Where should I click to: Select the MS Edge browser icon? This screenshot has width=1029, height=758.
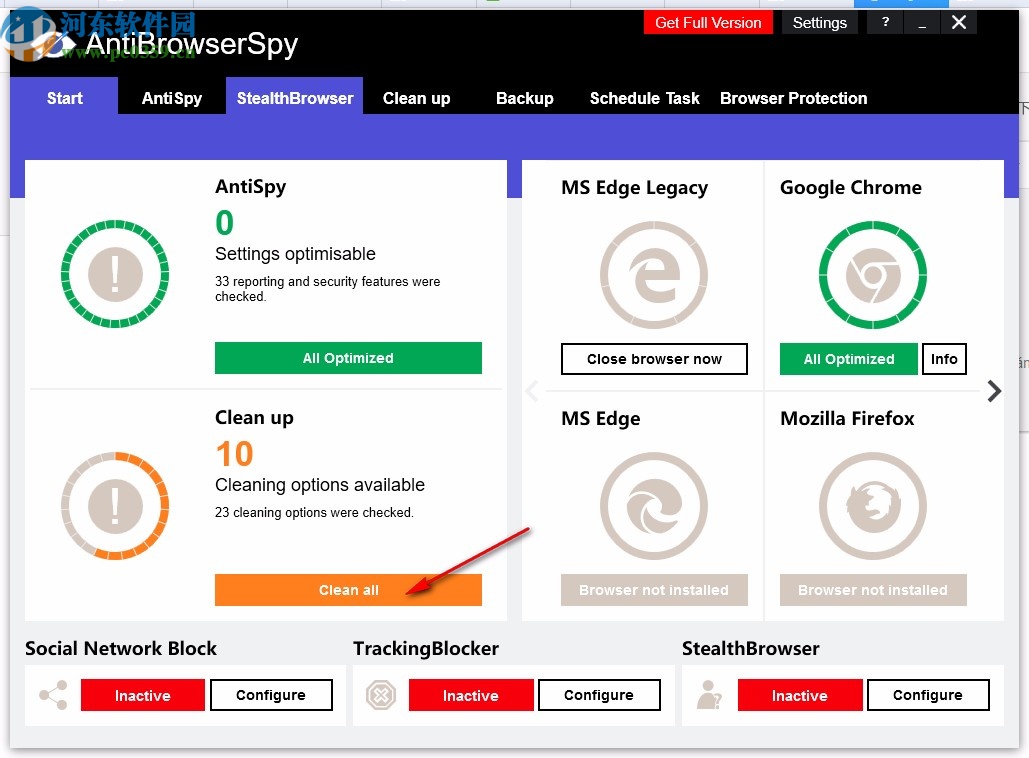[x=654, y=505]
